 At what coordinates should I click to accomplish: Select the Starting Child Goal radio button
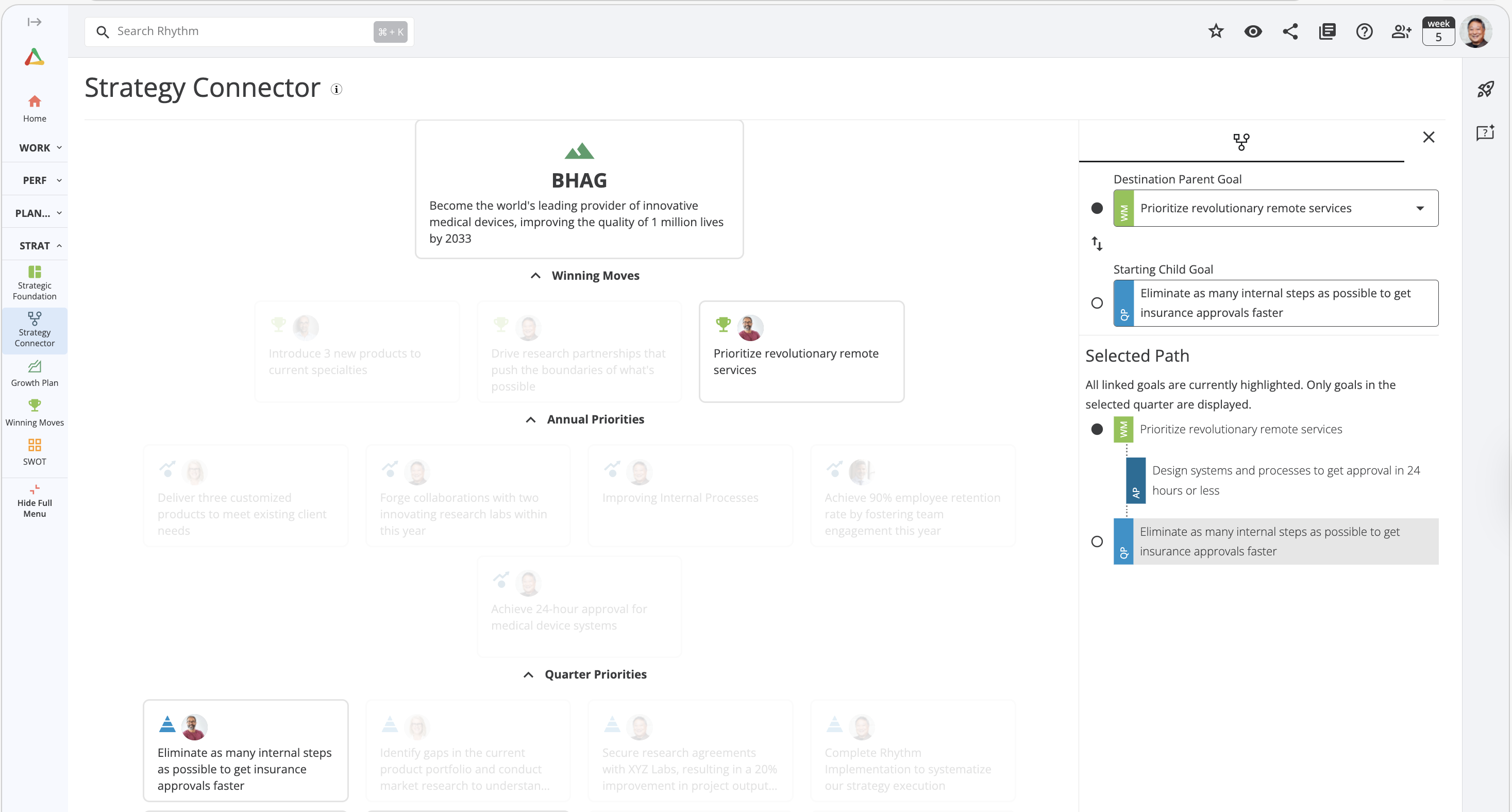[1097, 303]
